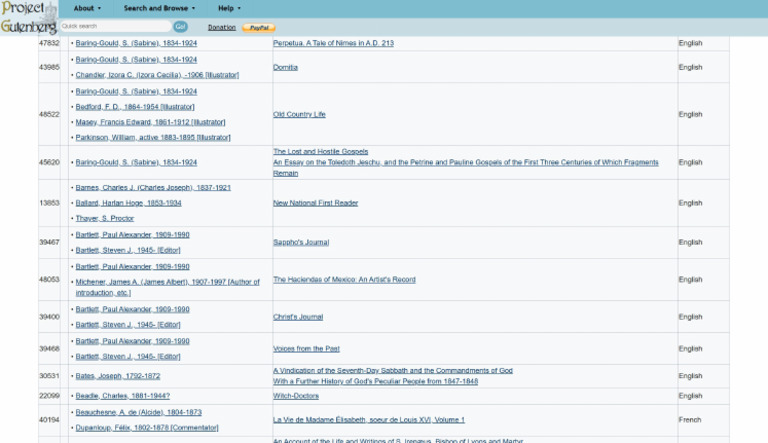This screenshot has height=443, width=768.
Task: Click the Project Gutenberg logo
Action: click(x=28, y=18)
